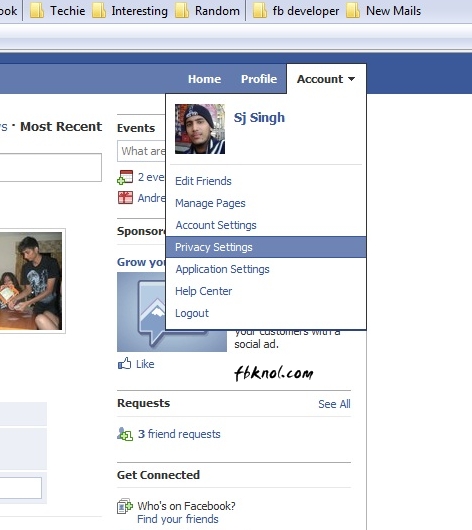Go to the Home tab
472x530 pixels.
tap(205, 79)
